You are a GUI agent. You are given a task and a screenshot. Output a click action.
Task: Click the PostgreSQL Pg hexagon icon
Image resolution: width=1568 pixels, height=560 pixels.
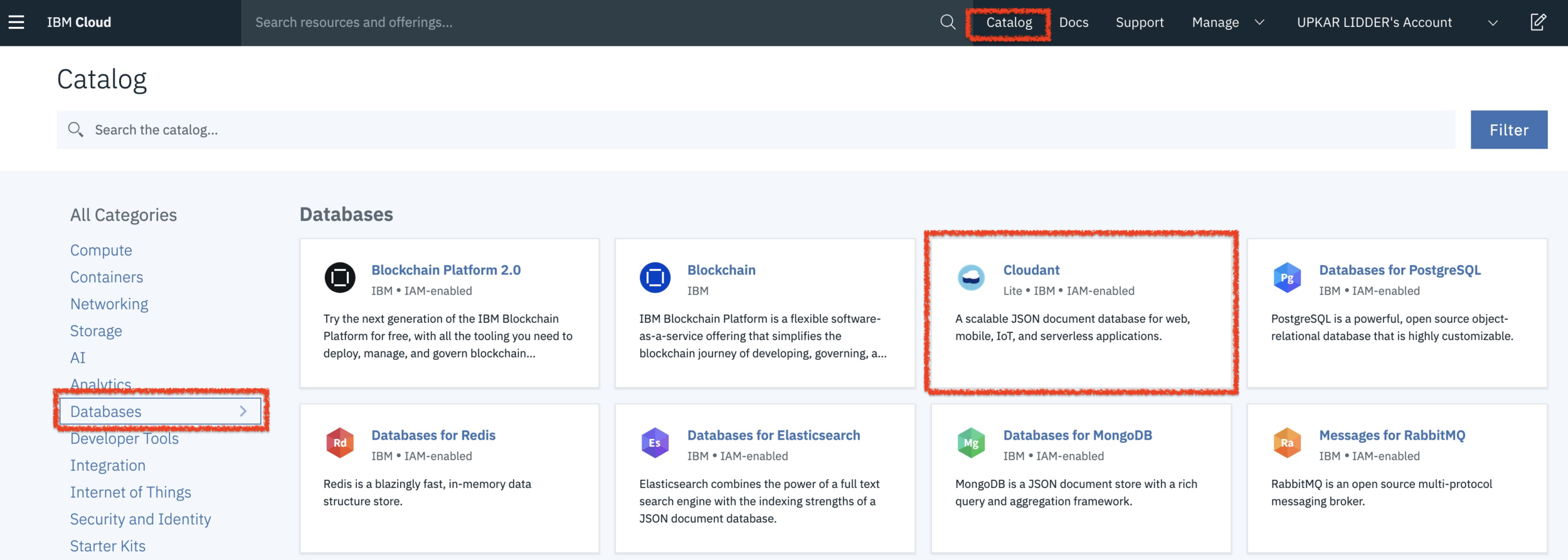point(1287,277)
